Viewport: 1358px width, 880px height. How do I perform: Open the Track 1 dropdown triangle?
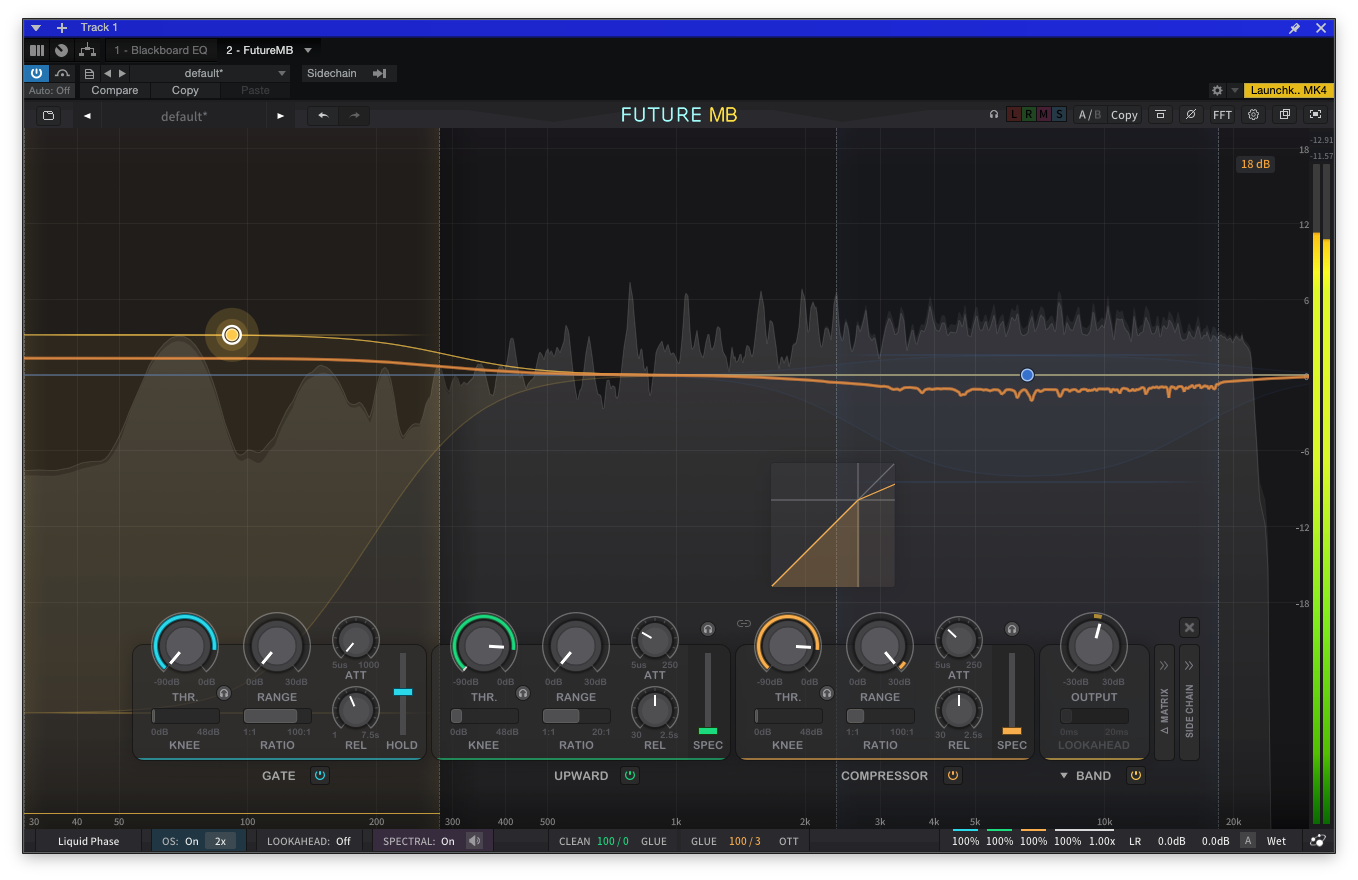pyautogui.click(x=36, y=28)
